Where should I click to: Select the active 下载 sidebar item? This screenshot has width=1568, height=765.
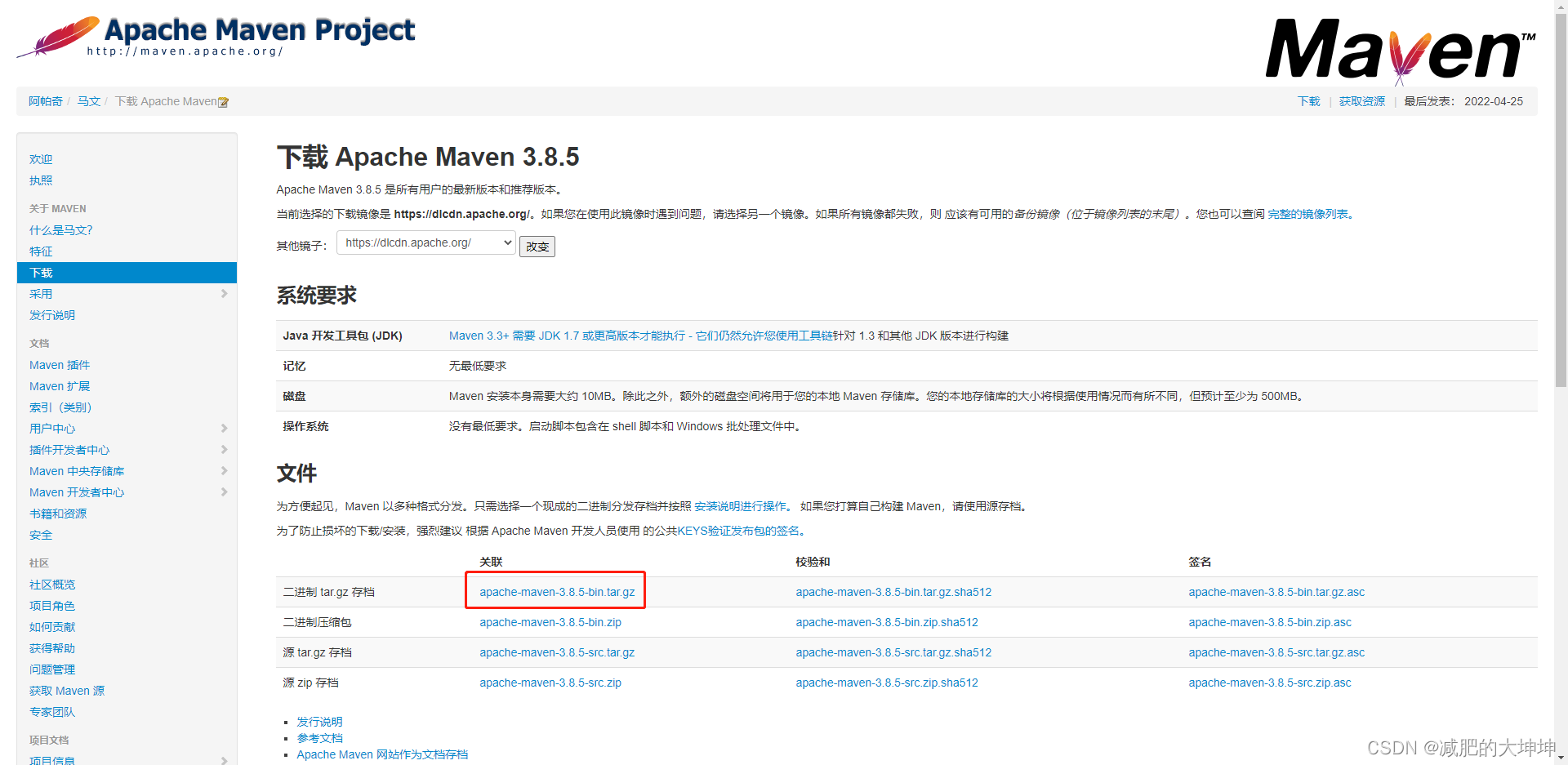click(x=127, y=273)
